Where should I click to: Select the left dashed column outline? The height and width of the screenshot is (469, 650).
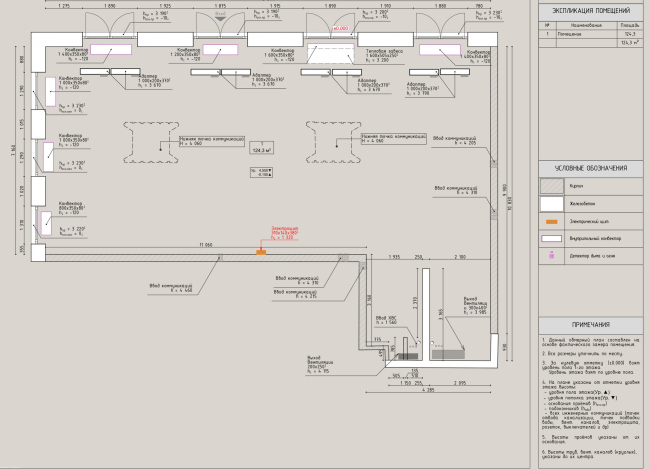pos(151,142)
